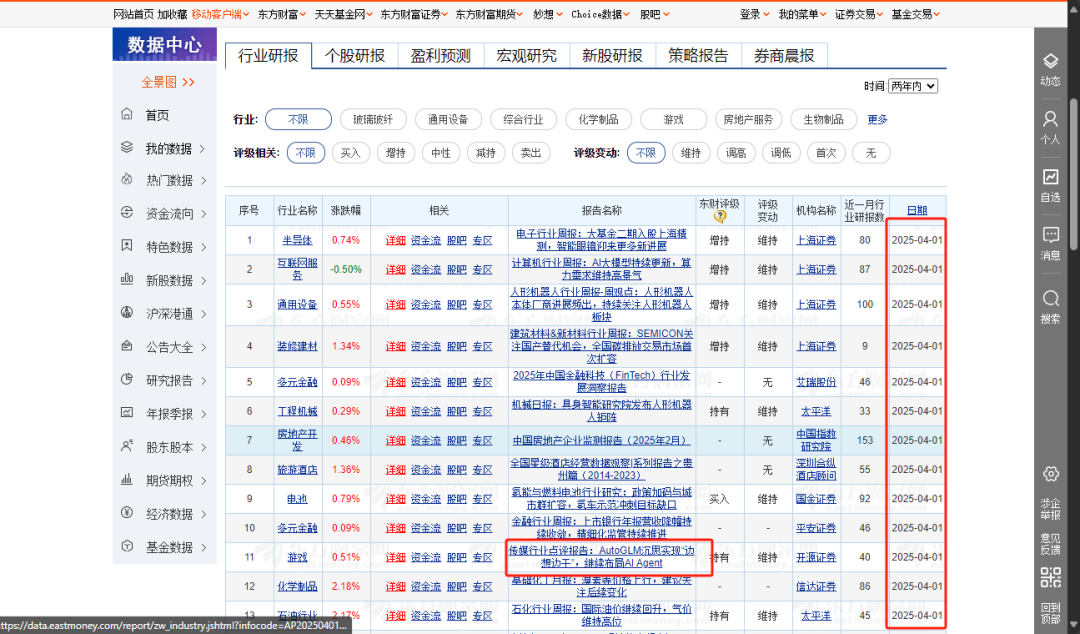Image resolution: width=1080 pixels, height=634 pixels.
Task: Switch to the 宏观研究 tab
Action: click(527, 56)
